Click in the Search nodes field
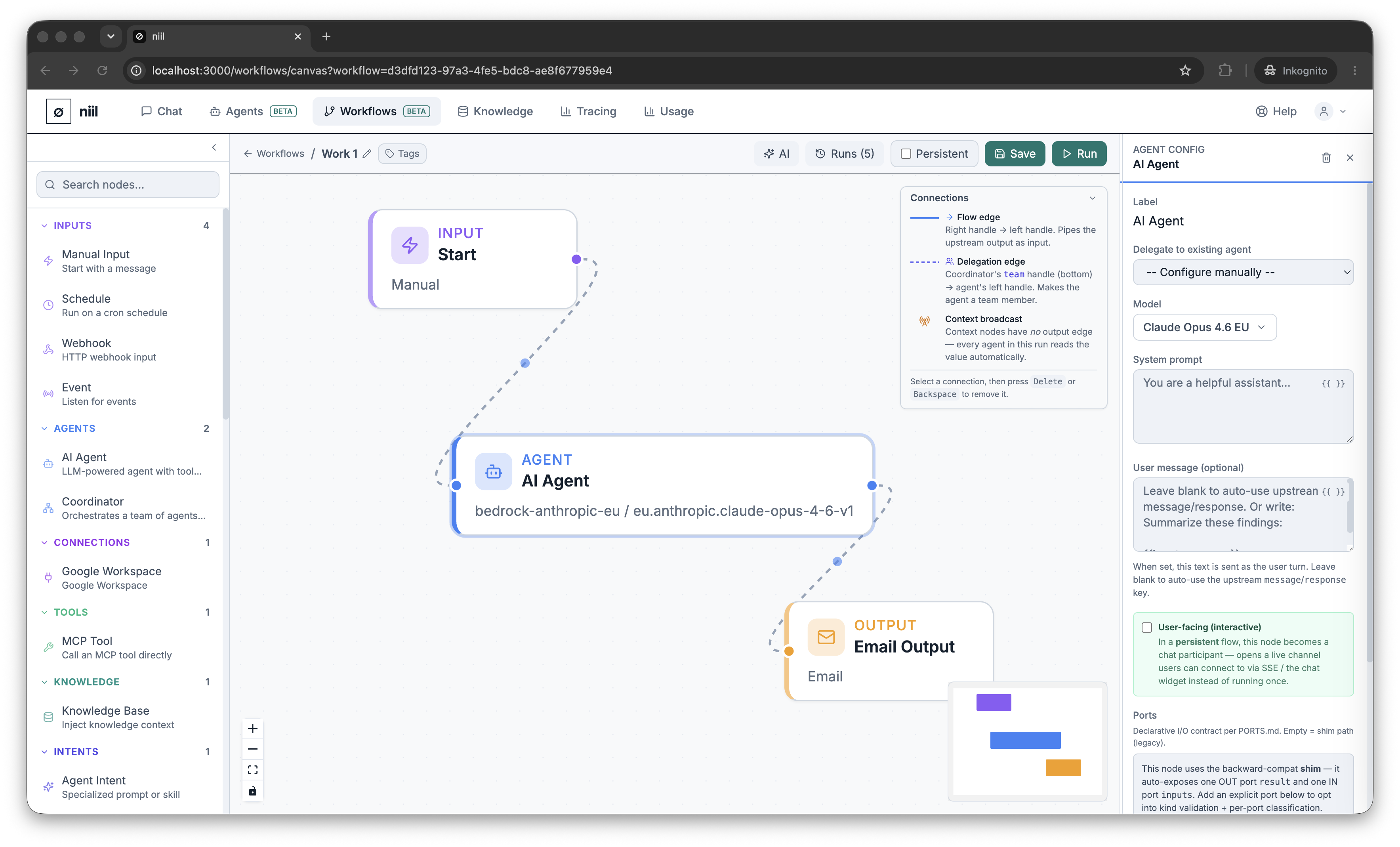Screen dimensions: 1400x847 [128, 185]
